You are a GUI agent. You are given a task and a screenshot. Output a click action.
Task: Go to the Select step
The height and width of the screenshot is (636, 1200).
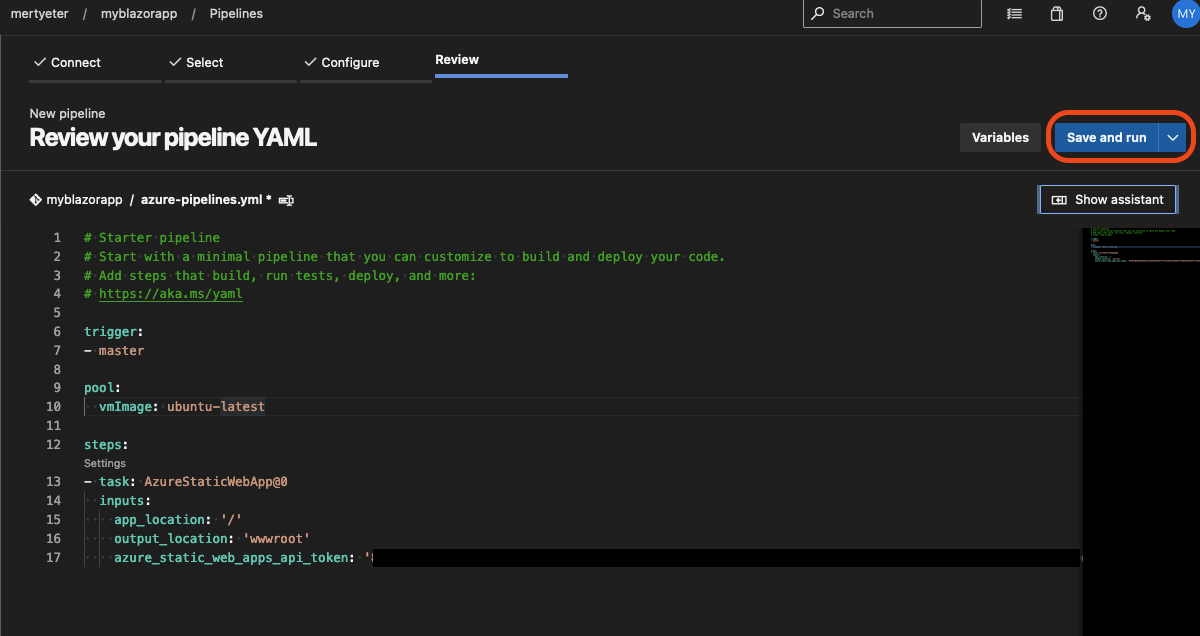(196, 62)
